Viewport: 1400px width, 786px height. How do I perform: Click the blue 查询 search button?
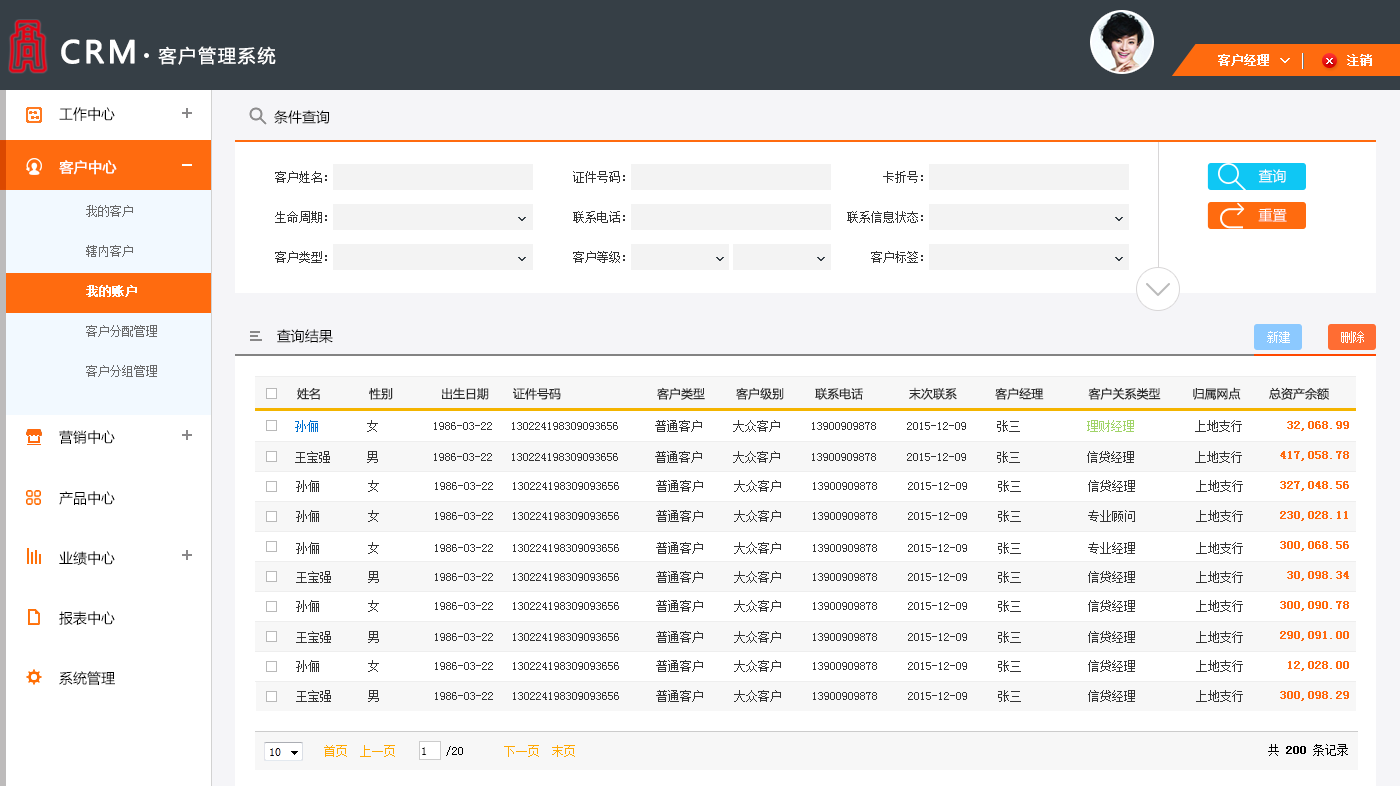pos(1256,176)
